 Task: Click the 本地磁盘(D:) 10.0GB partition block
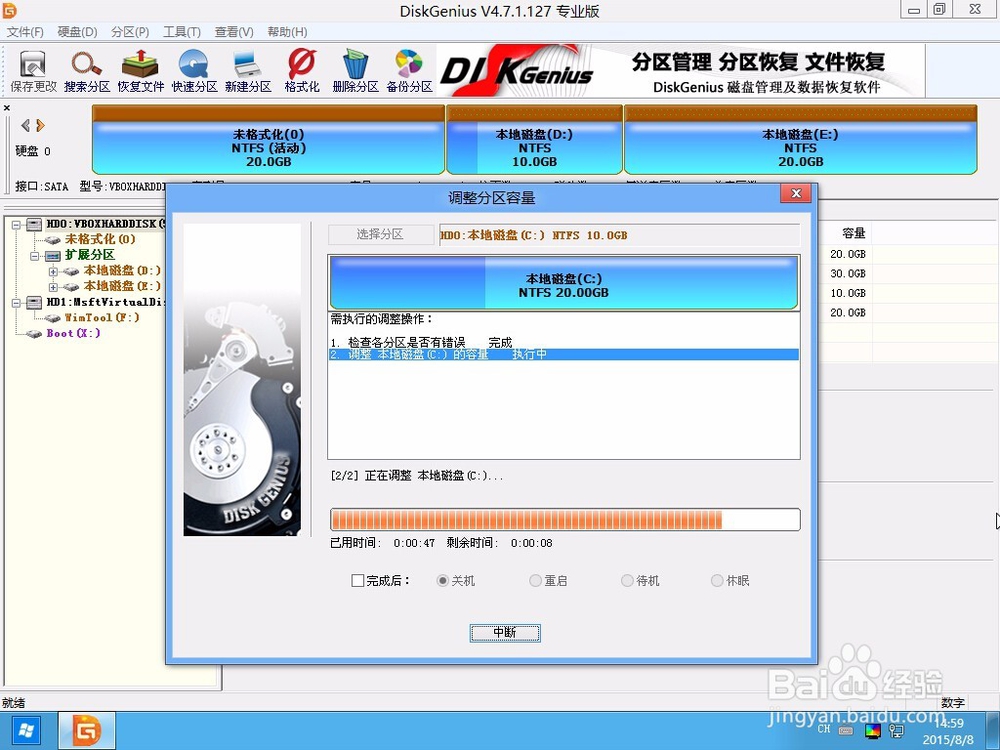(534, 140)
